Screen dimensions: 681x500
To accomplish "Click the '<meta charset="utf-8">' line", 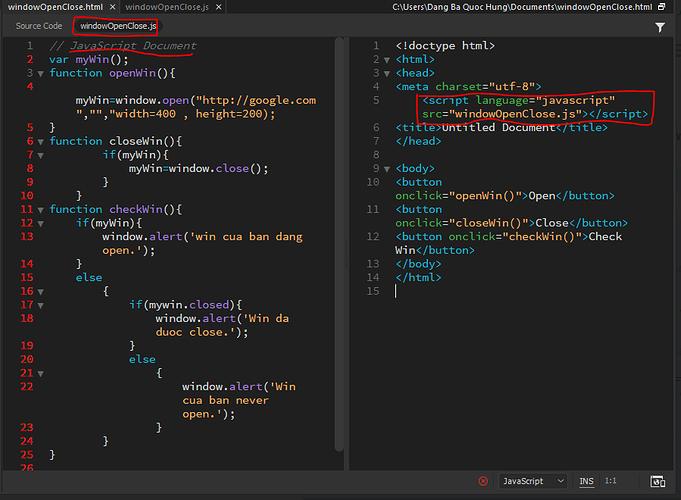I will pyautogui.click(x=468, y=86).
